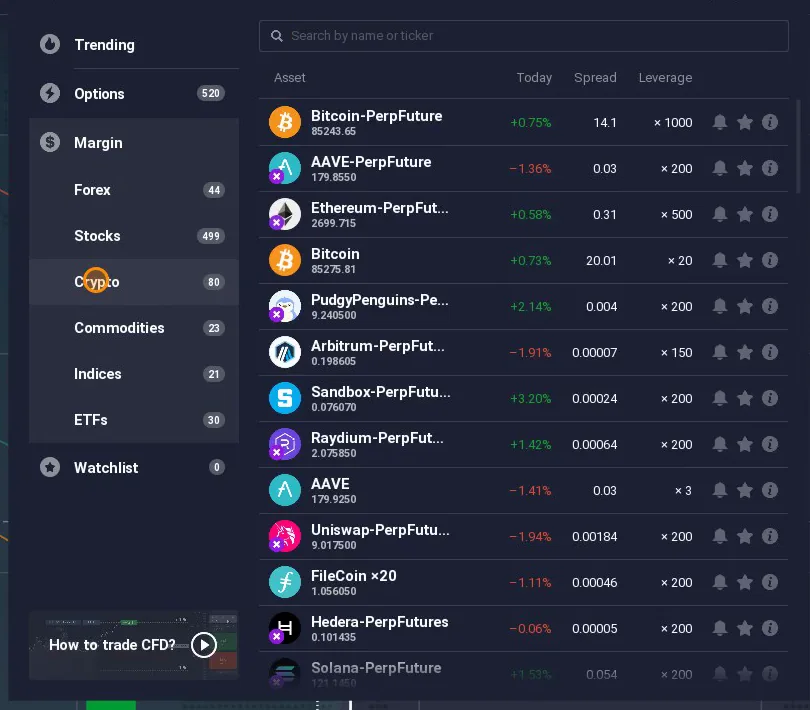Sort by Today column header
The image size is (810, 710).
(x=534, y=78)
